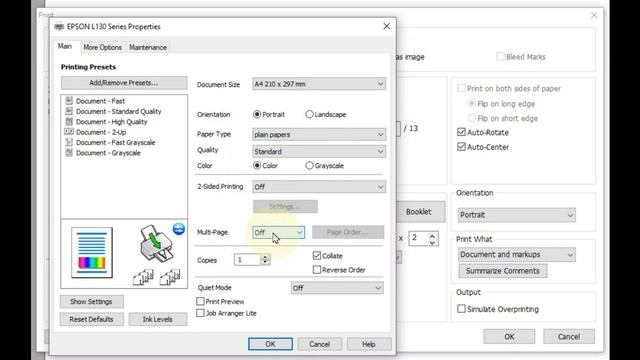Select "Document - Grayscale" preset text
Viewport: 640px width, 360px height.
(108, 153)
